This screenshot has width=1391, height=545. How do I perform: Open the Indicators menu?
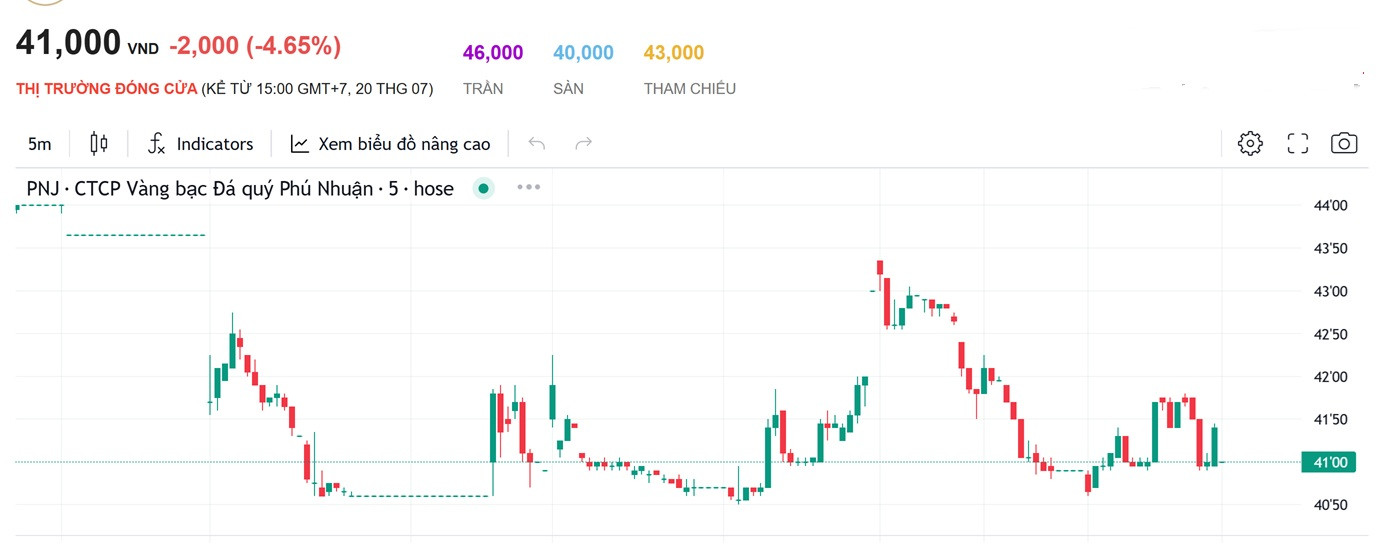(x=201, y=144)
